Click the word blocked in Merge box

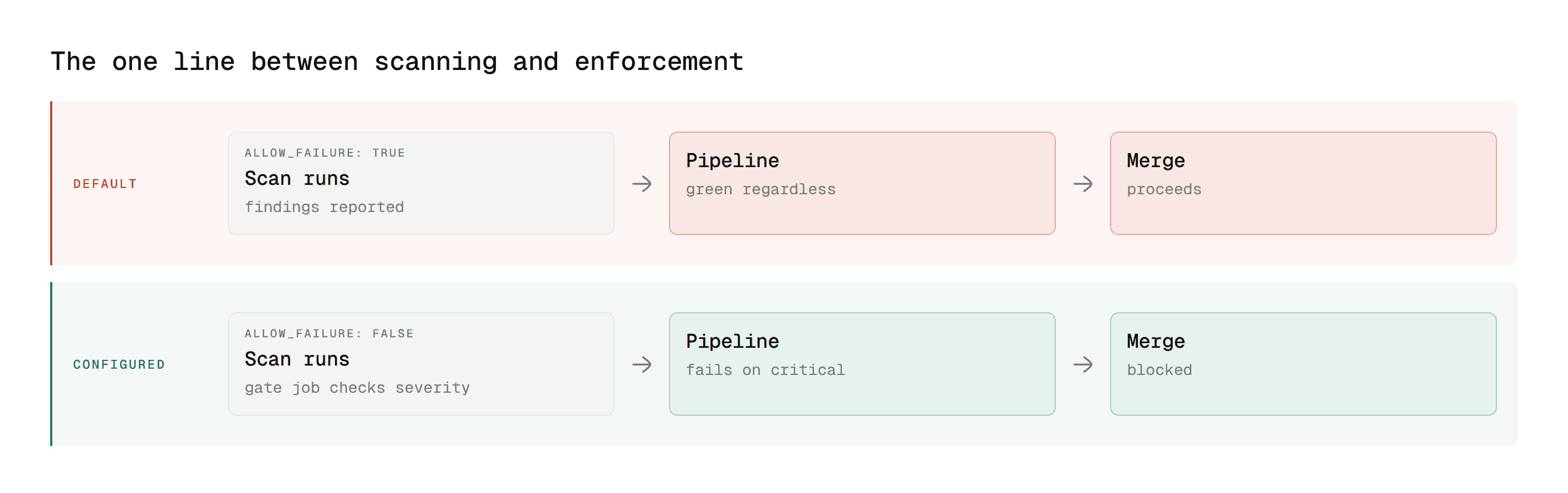1159,370
